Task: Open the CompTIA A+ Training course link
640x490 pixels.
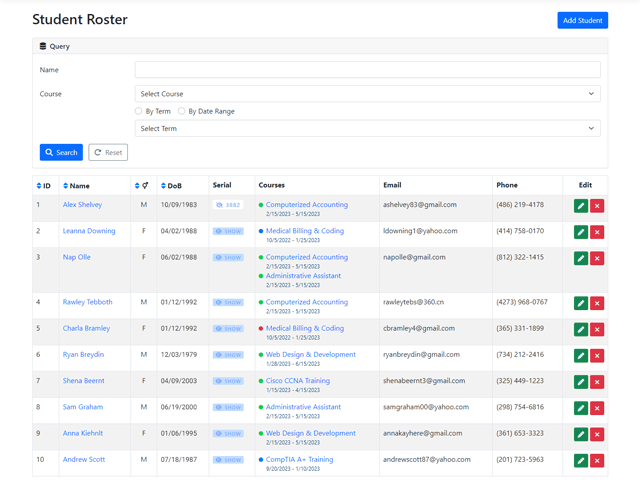Action: (x=300, y=459)
